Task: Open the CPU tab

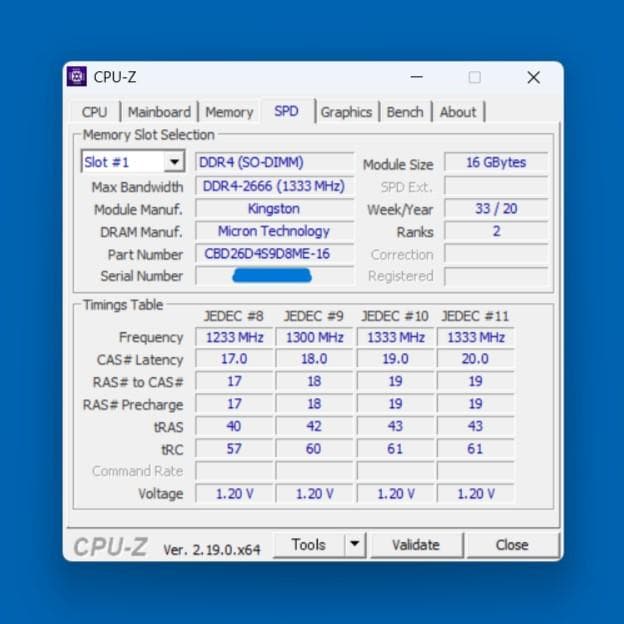Action: click(x=95, y=112)
